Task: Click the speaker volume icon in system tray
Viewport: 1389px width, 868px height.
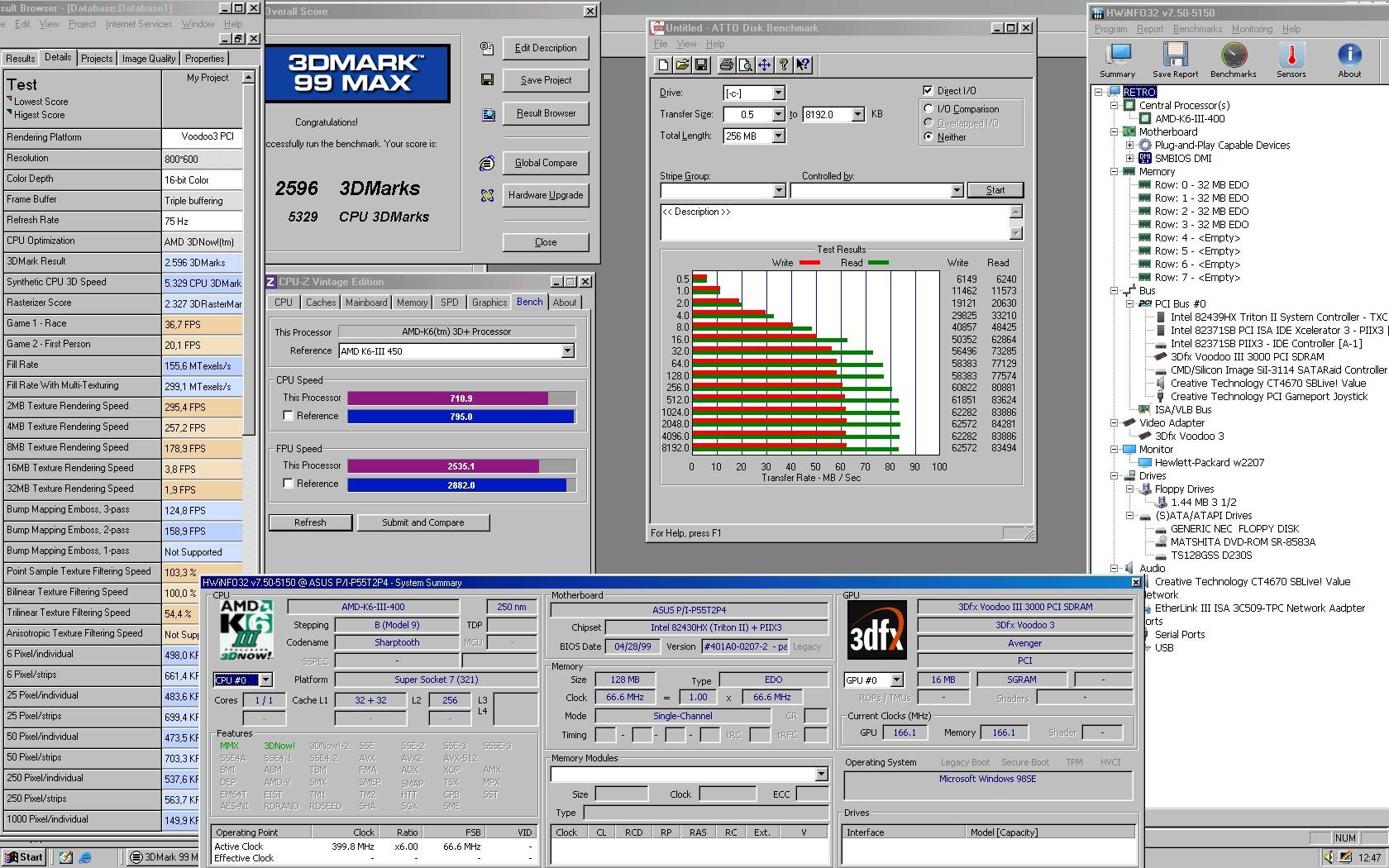Action: coord(1329,858)
